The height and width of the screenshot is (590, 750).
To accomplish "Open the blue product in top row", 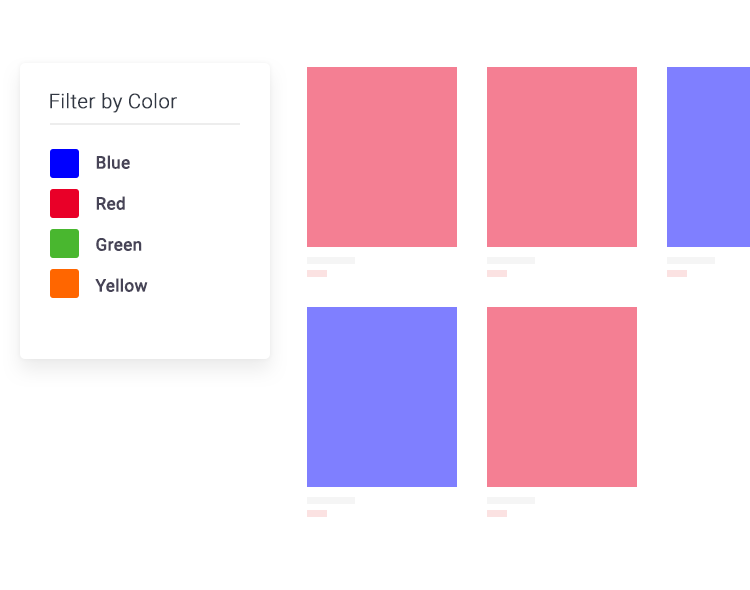I will (708, 157).
